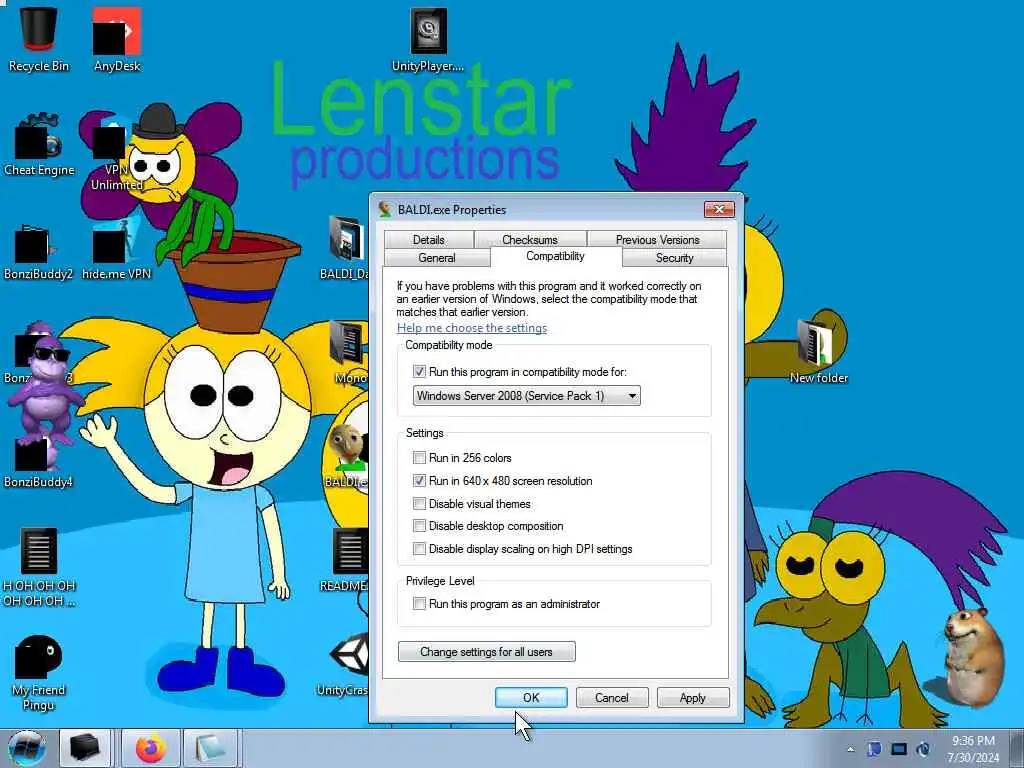Check Disable display scaling on high DPI
Screen dimensions: 1024x768
[x=419, y=549]
